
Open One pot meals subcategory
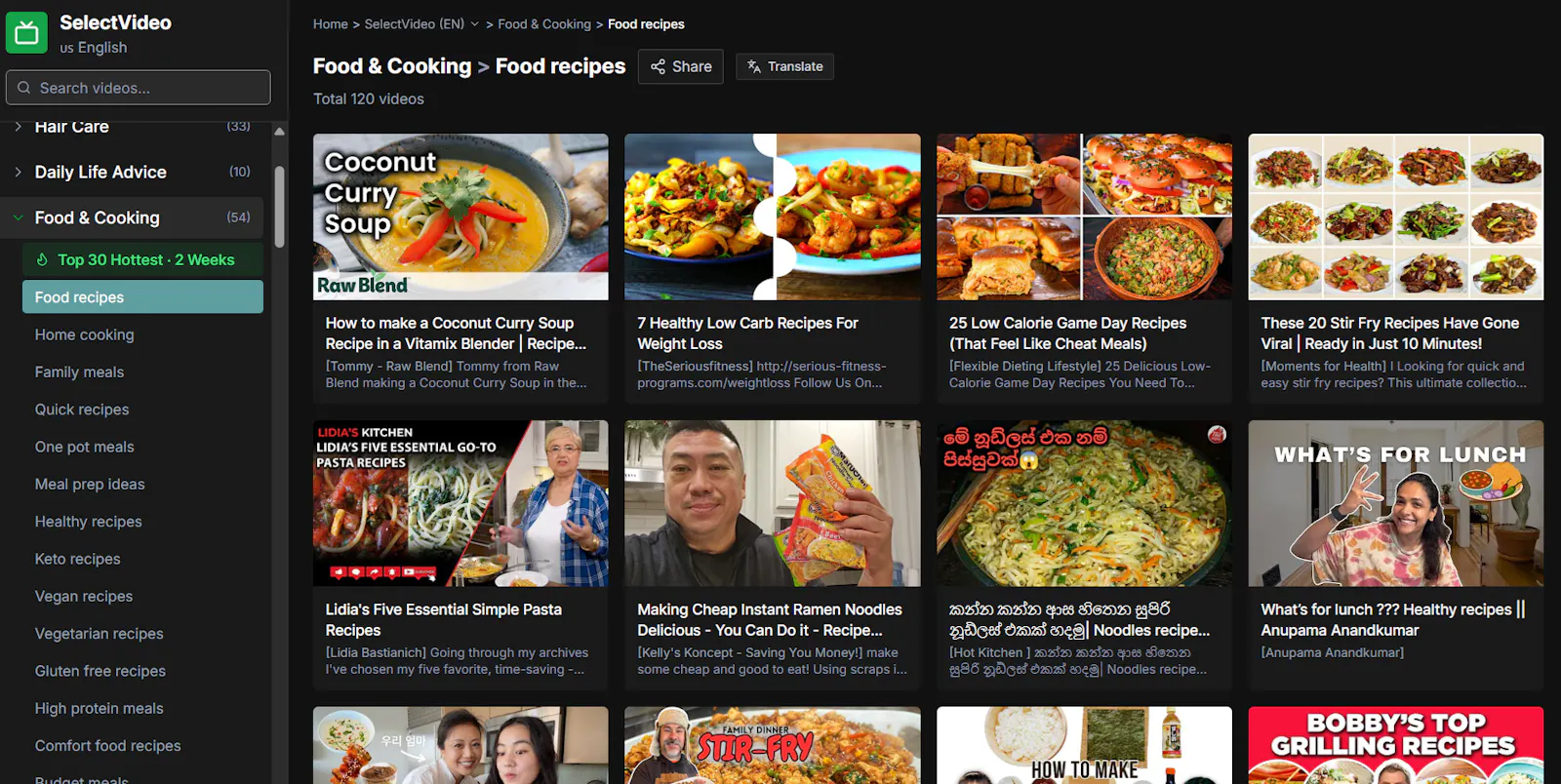[85, 447]
